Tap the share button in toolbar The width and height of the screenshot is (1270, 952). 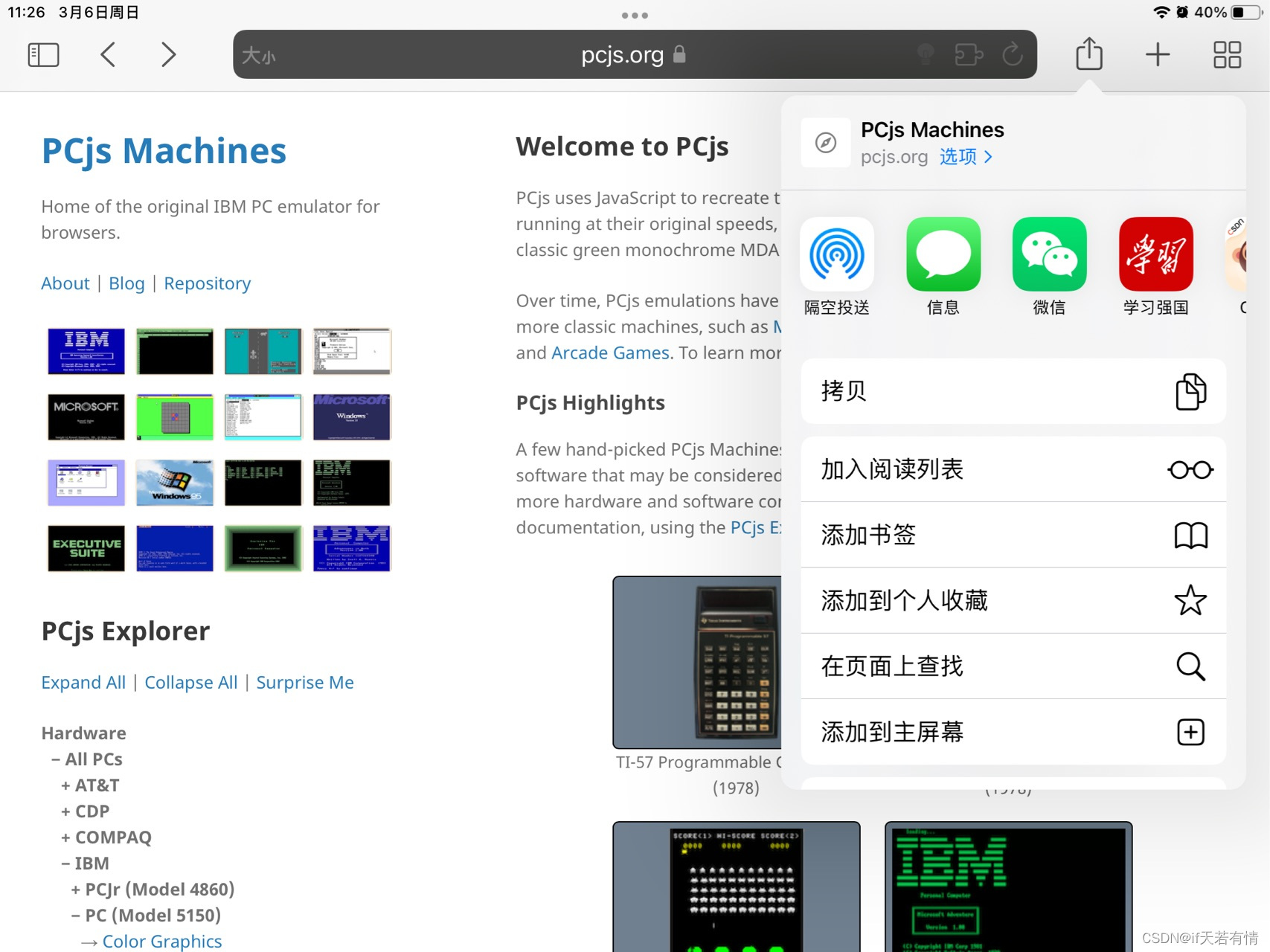tap(1089, 54)
